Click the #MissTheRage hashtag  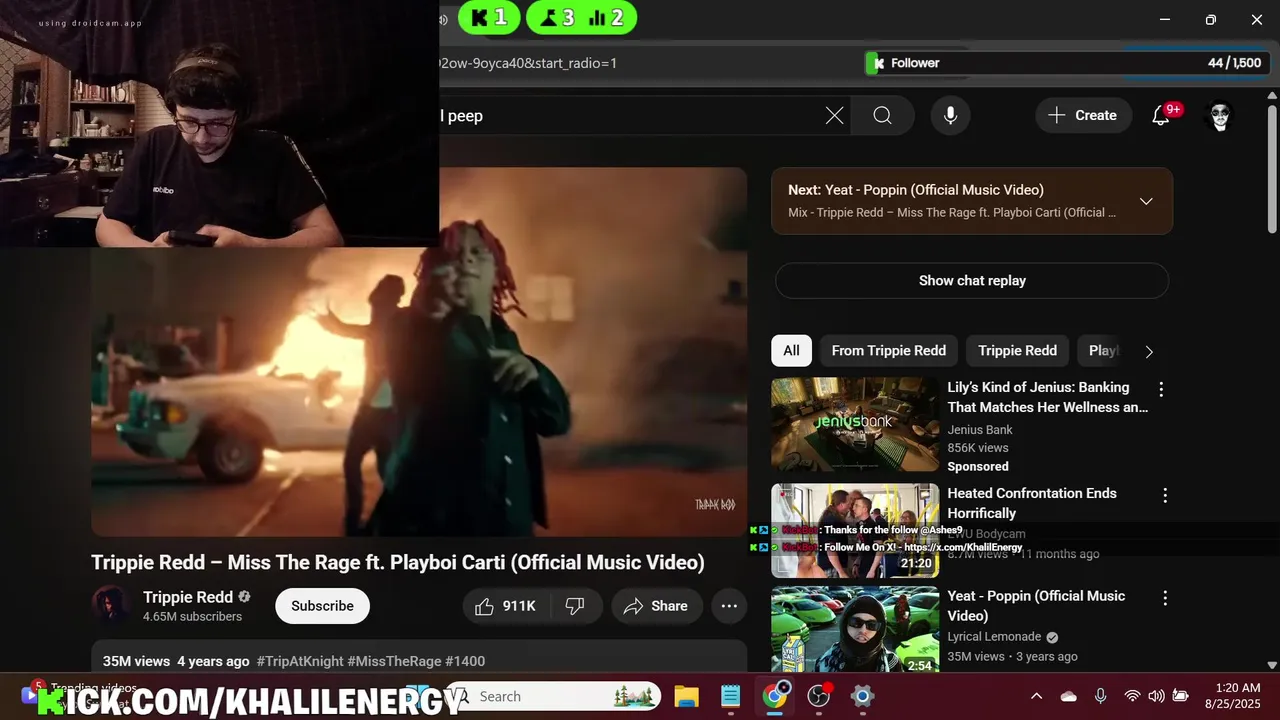(x=394, y=661)
